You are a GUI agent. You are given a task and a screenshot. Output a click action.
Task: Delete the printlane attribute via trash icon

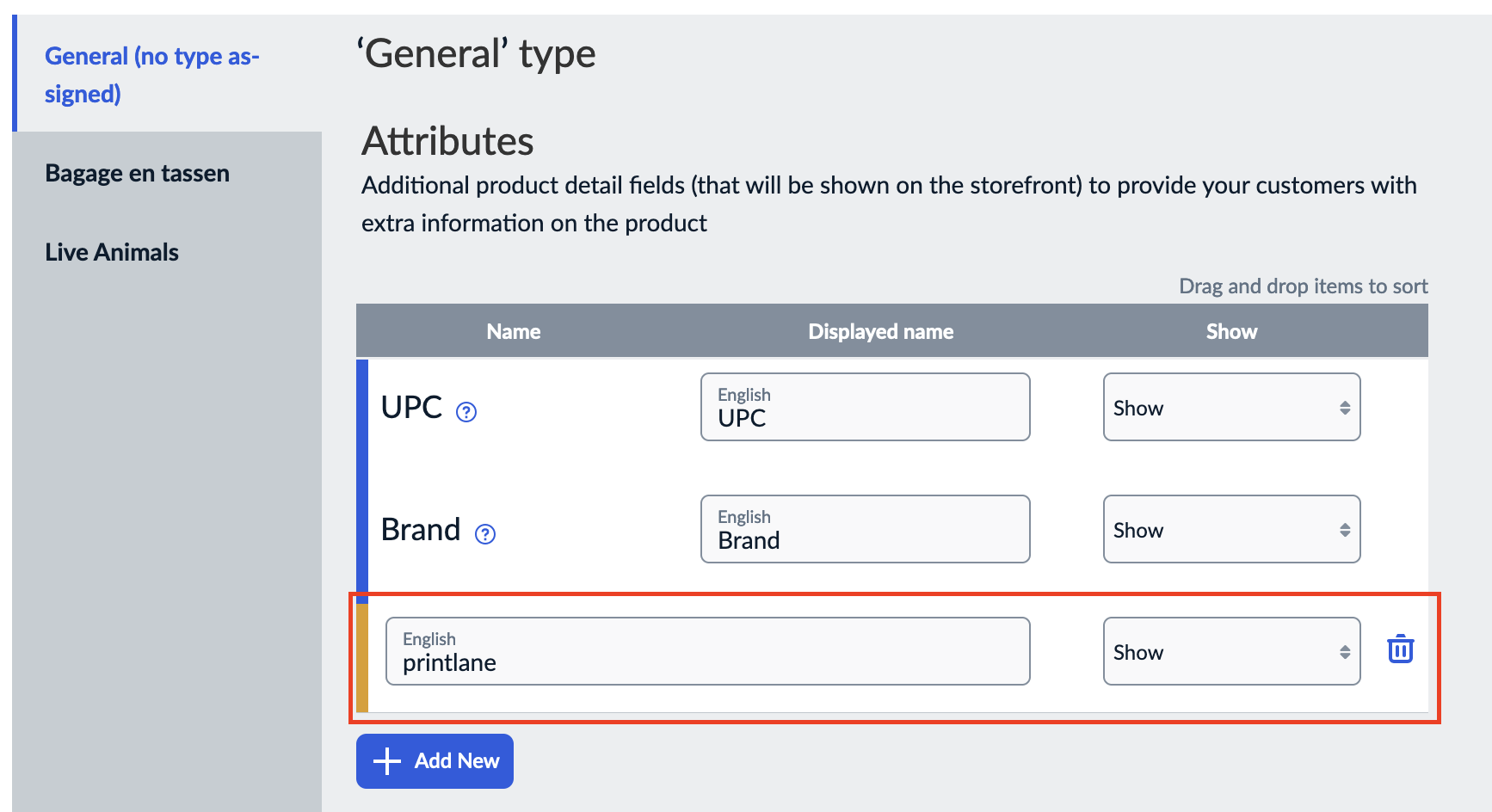(1399, 650)
